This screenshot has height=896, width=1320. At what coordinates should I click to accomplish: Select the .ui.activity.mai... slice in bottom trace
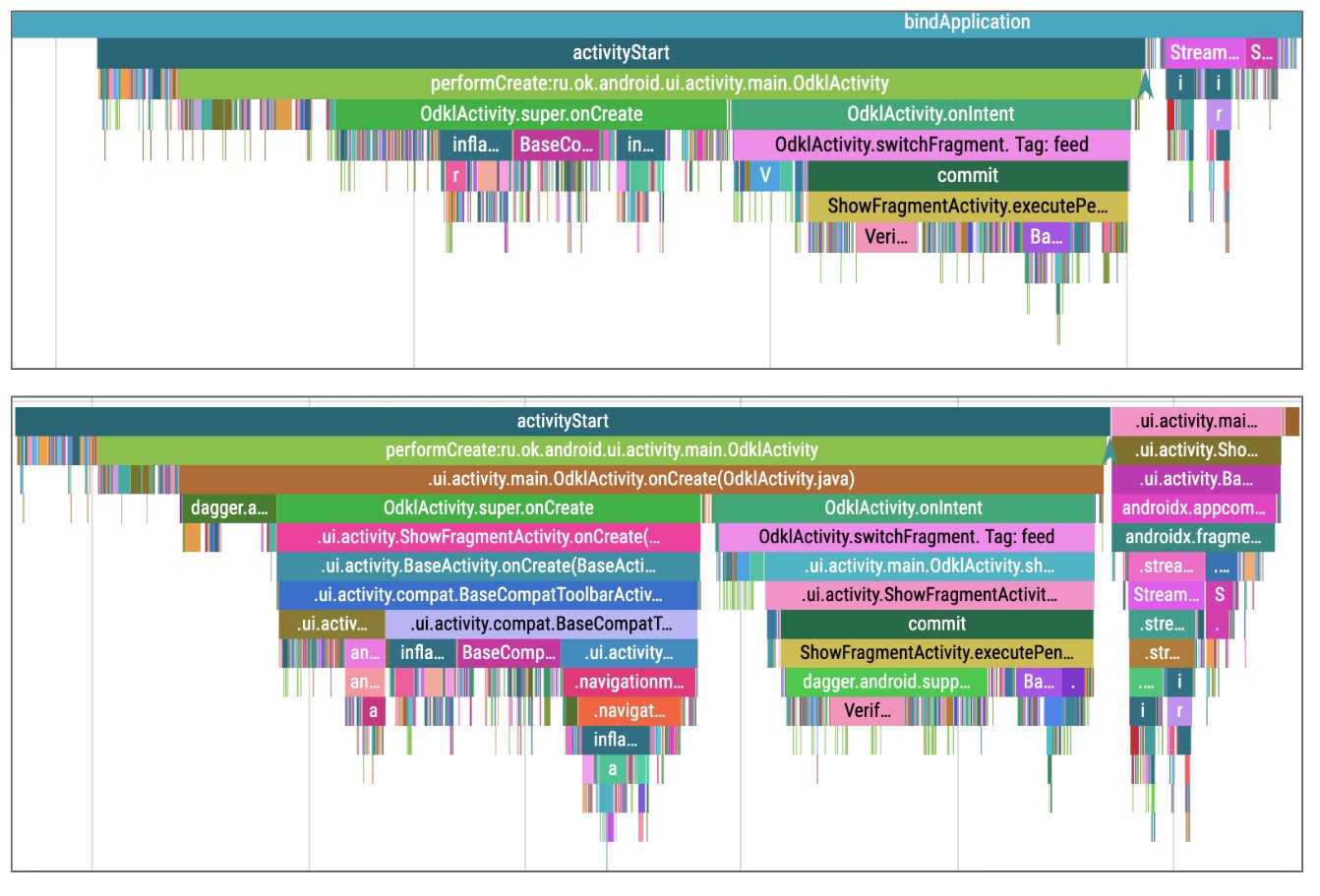click(1196, 421)
